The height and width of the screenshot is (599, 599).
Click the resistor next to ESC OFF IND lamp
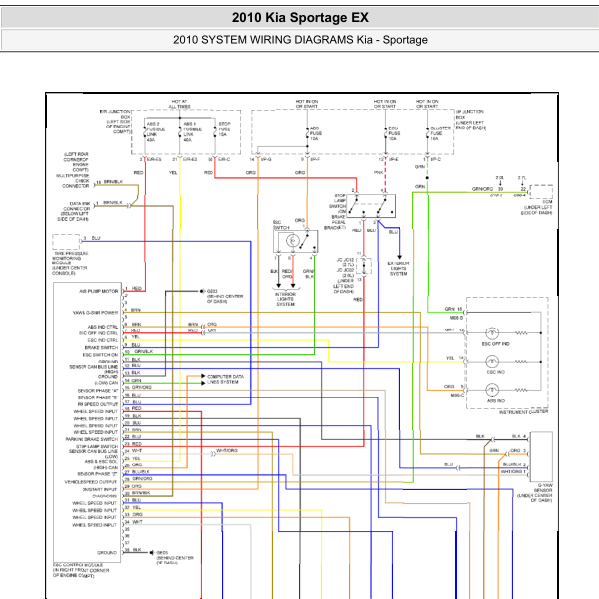point(521,333)
